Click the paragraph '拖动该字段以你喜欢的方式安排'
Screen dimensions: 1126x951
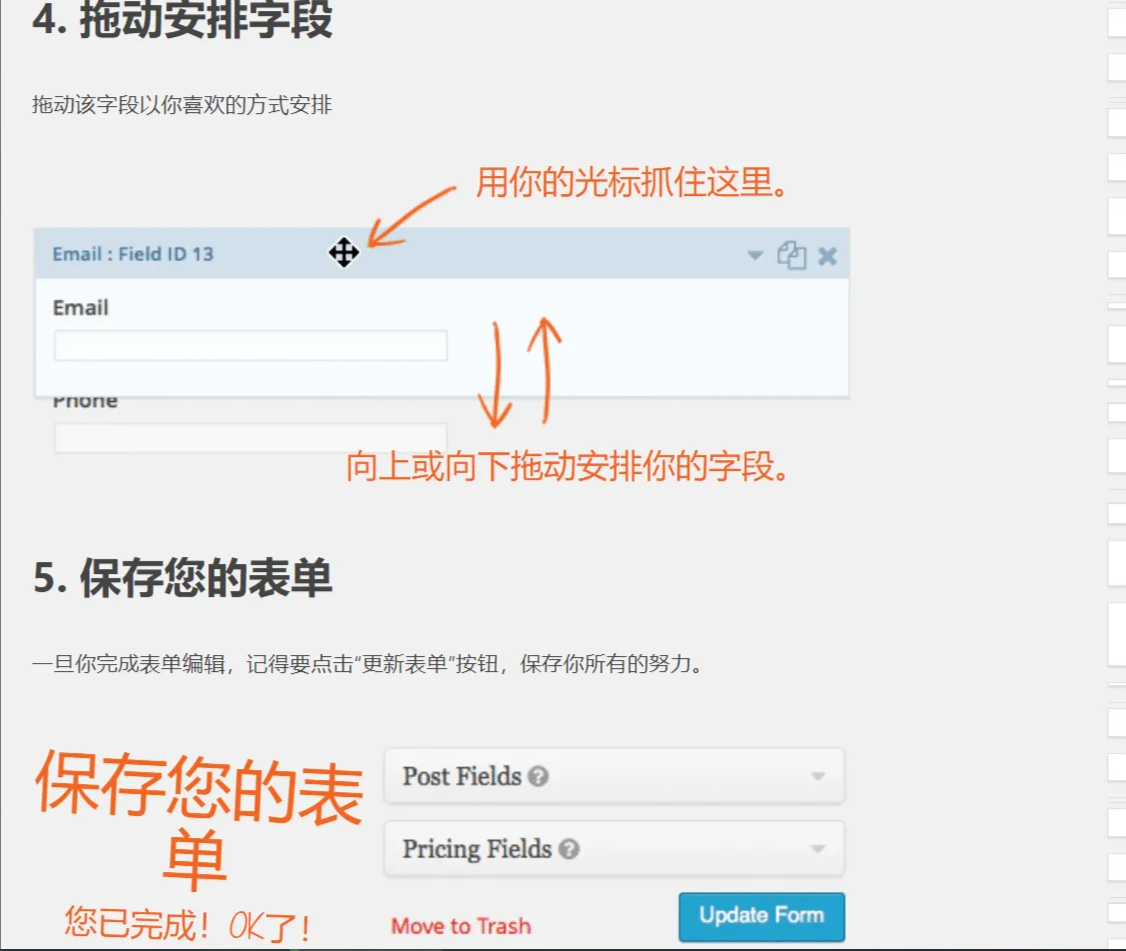click(x=182, y=105)
